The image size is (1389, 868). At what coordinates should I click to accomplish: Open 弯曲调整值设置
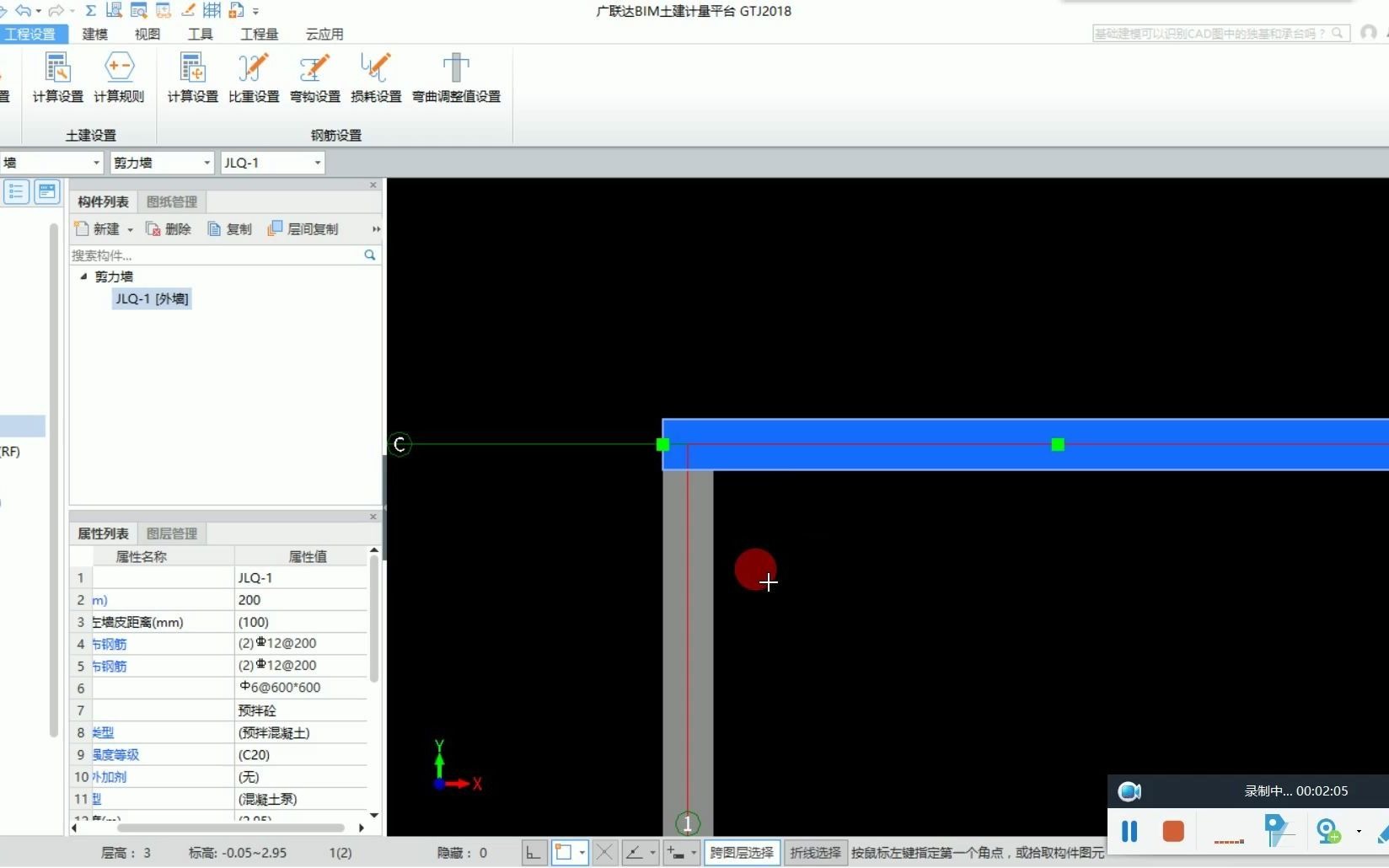point(456,78)
